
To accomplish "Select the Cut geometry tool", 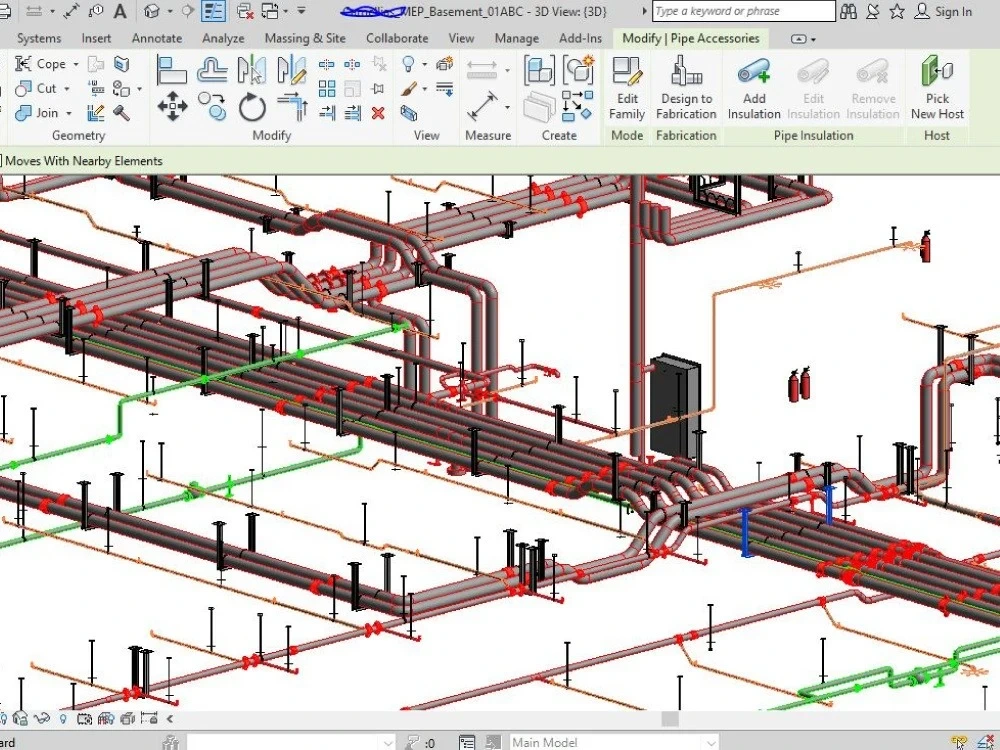I will 36,88.
